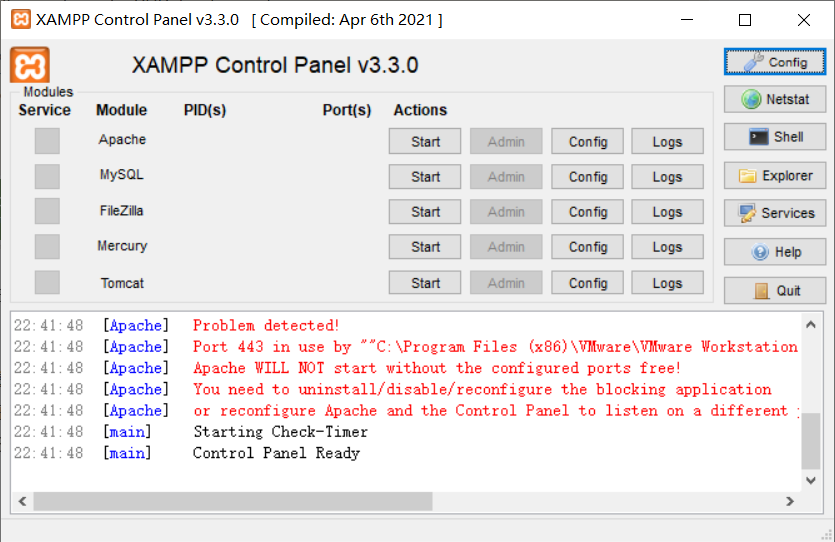Launch the Shell terminal button
This screenshot has width=835, height=542.
[x=775, y=137]
